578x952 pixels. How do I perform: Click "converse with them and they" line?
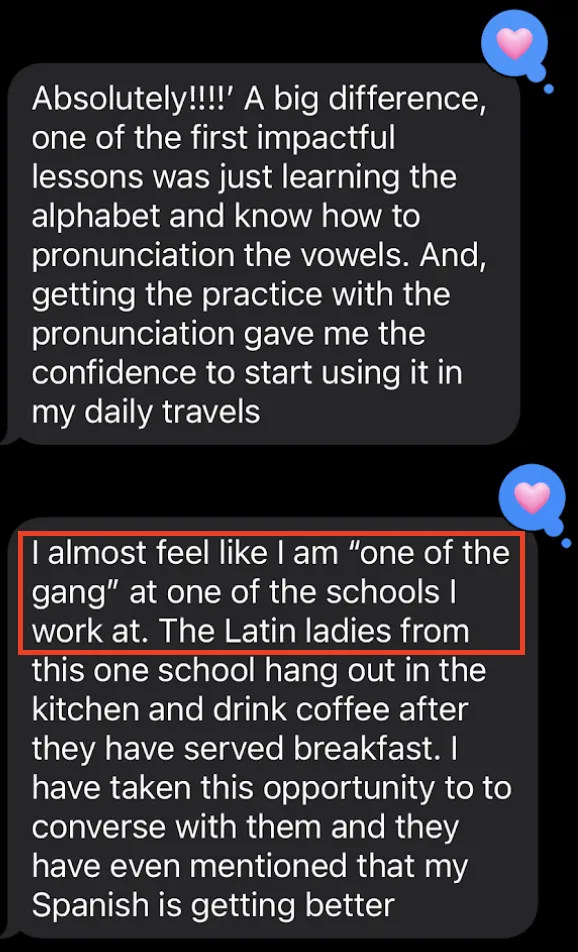click(245, 827)
